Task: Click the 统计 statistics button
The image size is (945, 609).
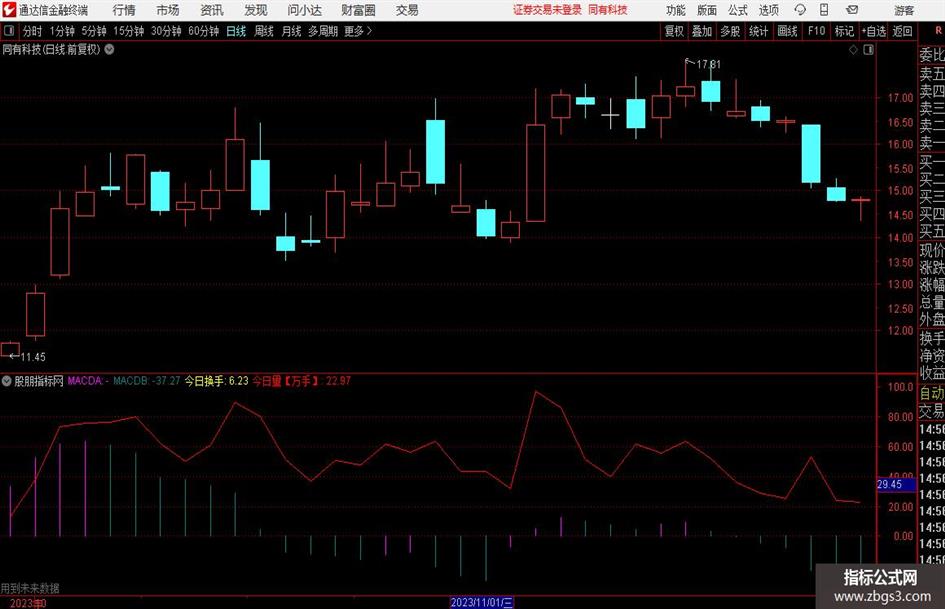Action: point(758,31)
